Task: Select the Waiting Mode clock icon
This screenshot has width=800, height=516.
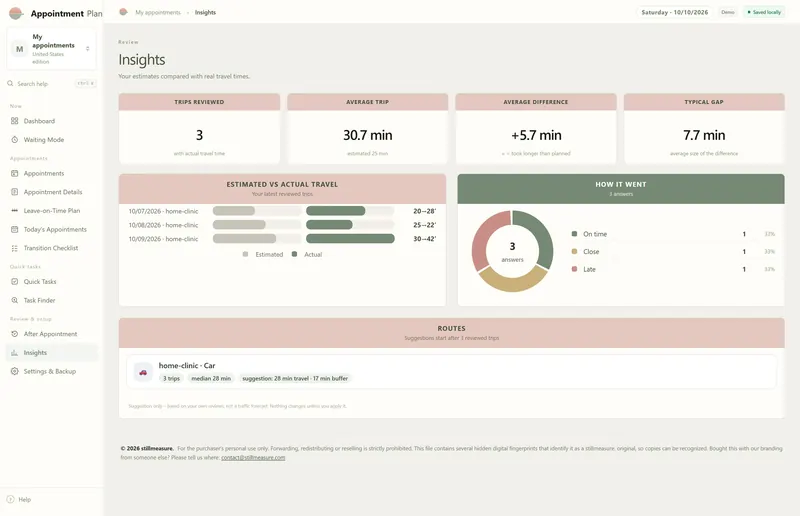Action: (14, 139)
